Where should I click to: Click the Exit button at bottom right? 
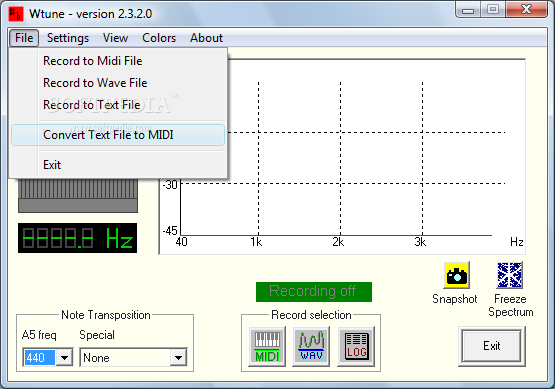click(492, 346)
